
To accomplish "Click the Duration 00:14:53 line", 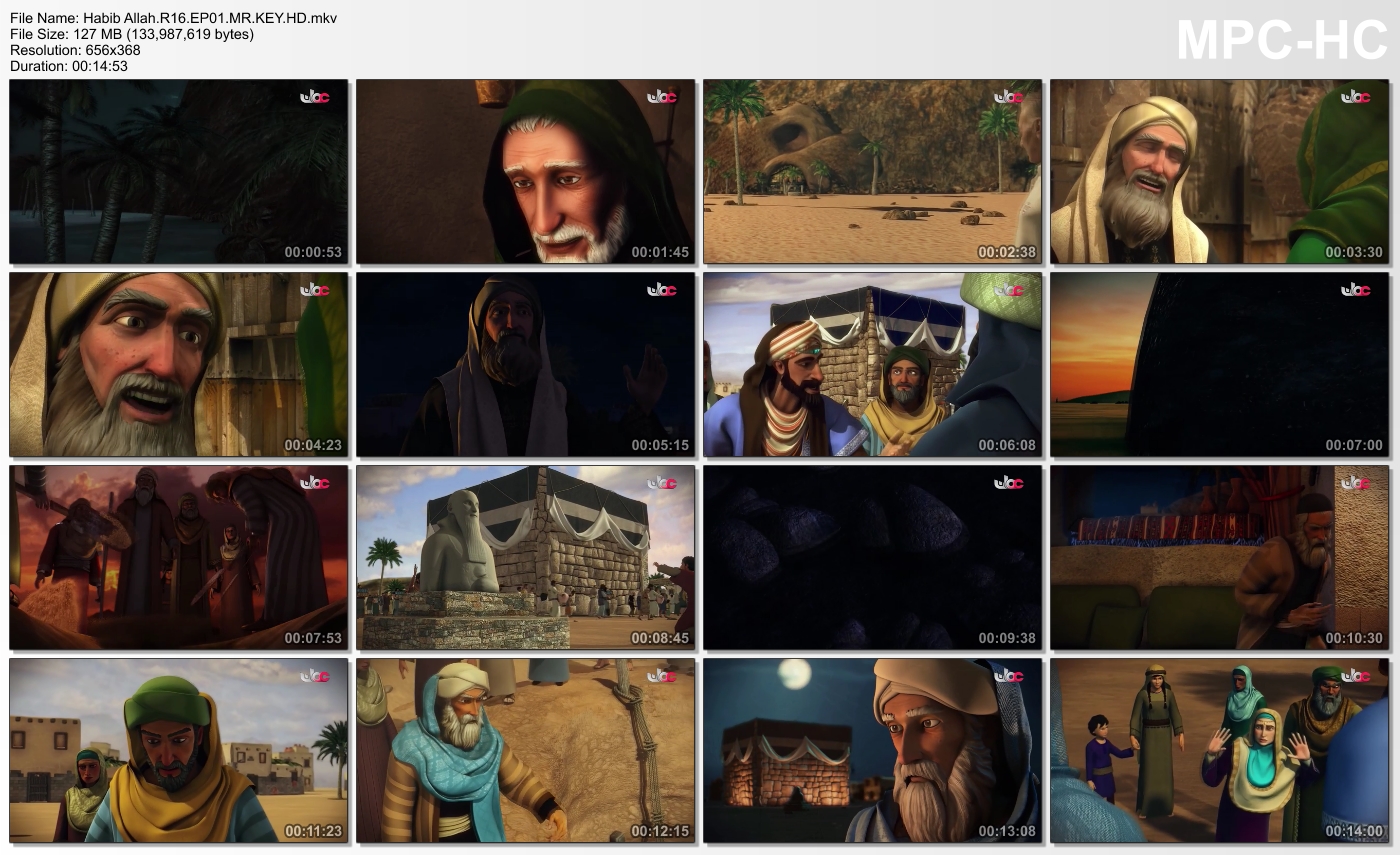I will [x=69, y=66].
